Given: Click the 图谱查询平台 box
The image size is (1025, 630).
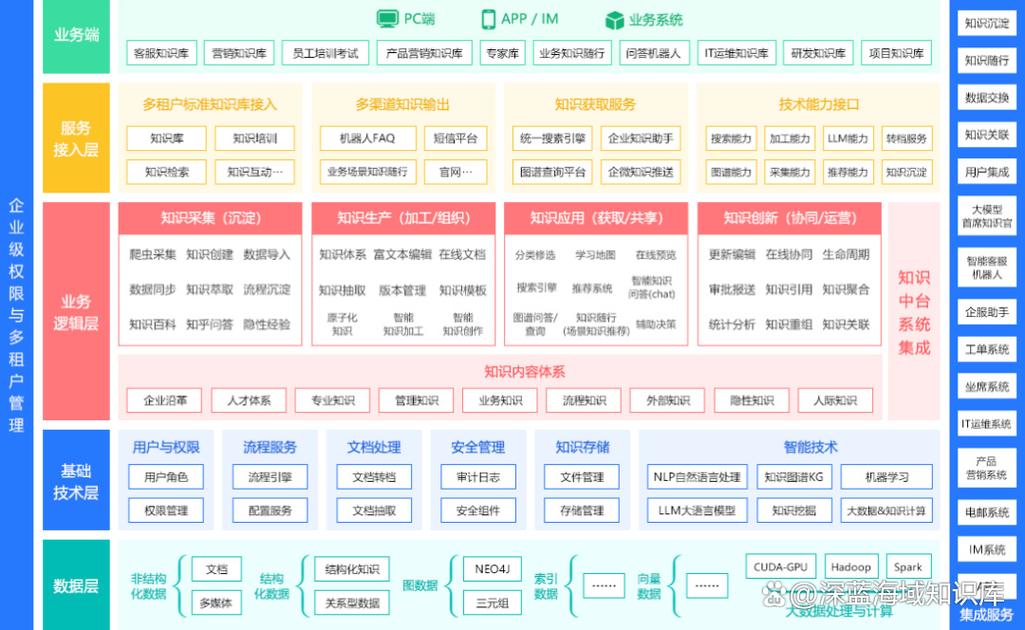Looking at the screenshot, I should click(552, 172).
